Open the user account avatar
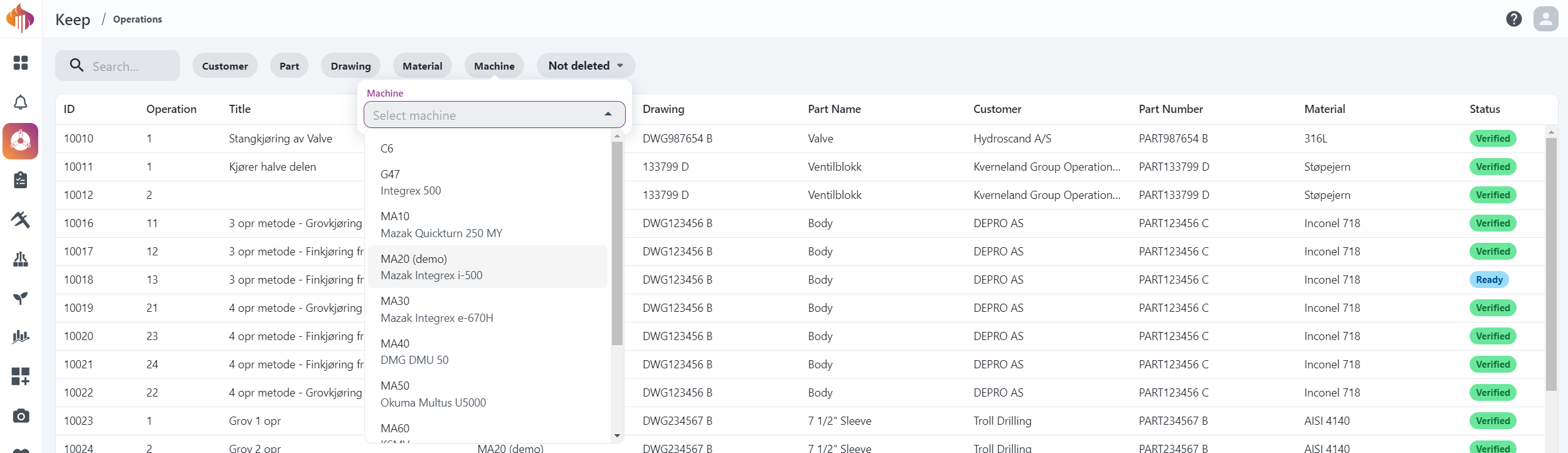The width and height of the screenshot is (1568, 453). point(1546,19)
